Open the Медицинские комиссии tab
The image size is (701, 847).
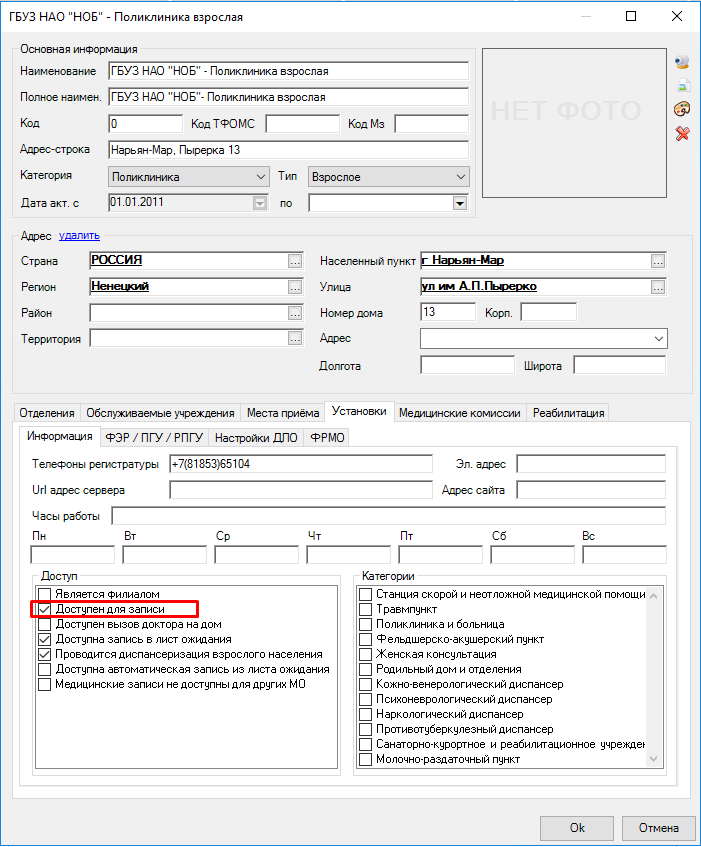pyautogui.click(x=460, y=413)
